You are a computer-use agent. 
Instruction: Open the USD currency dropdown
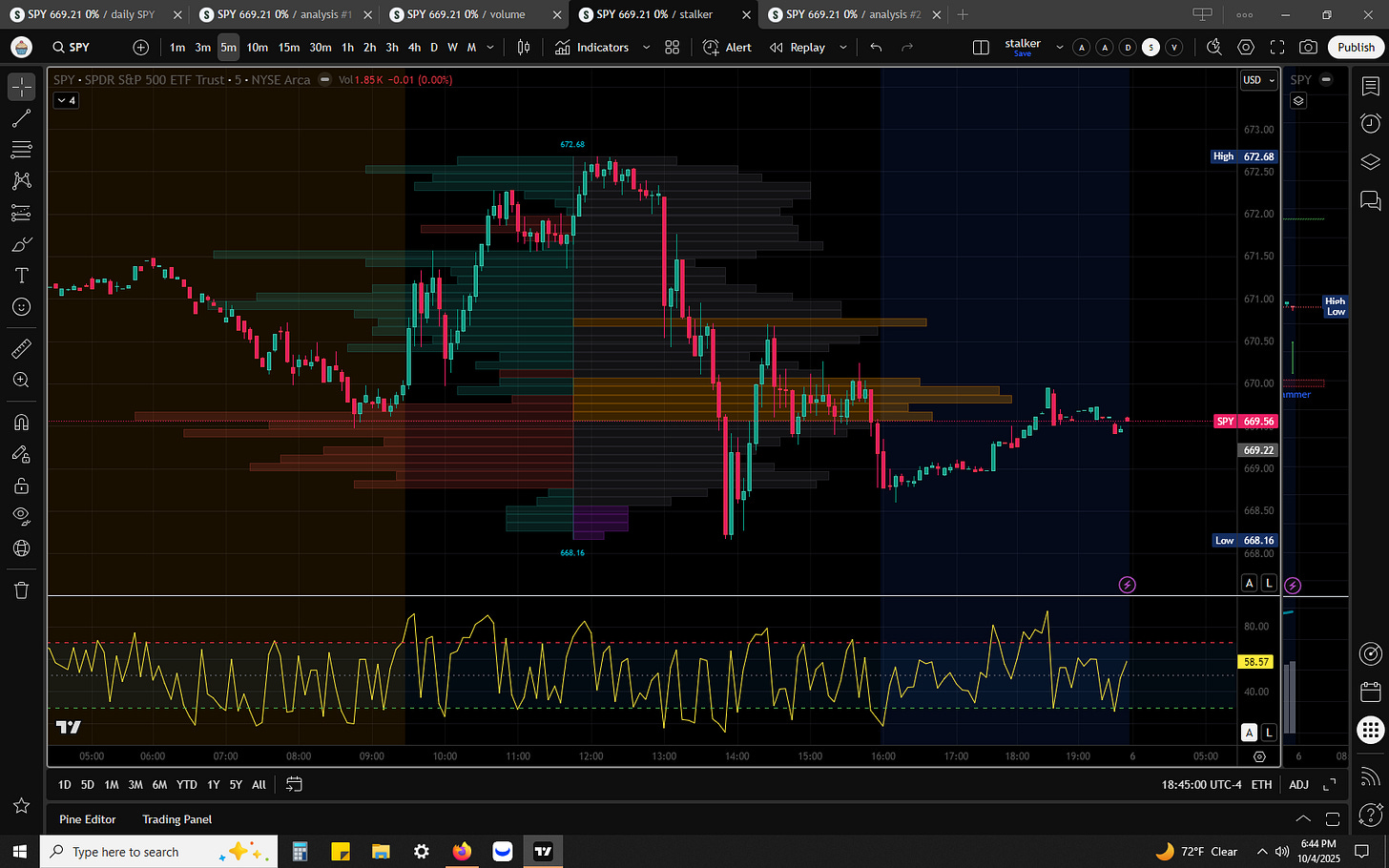click(1258, 80)
